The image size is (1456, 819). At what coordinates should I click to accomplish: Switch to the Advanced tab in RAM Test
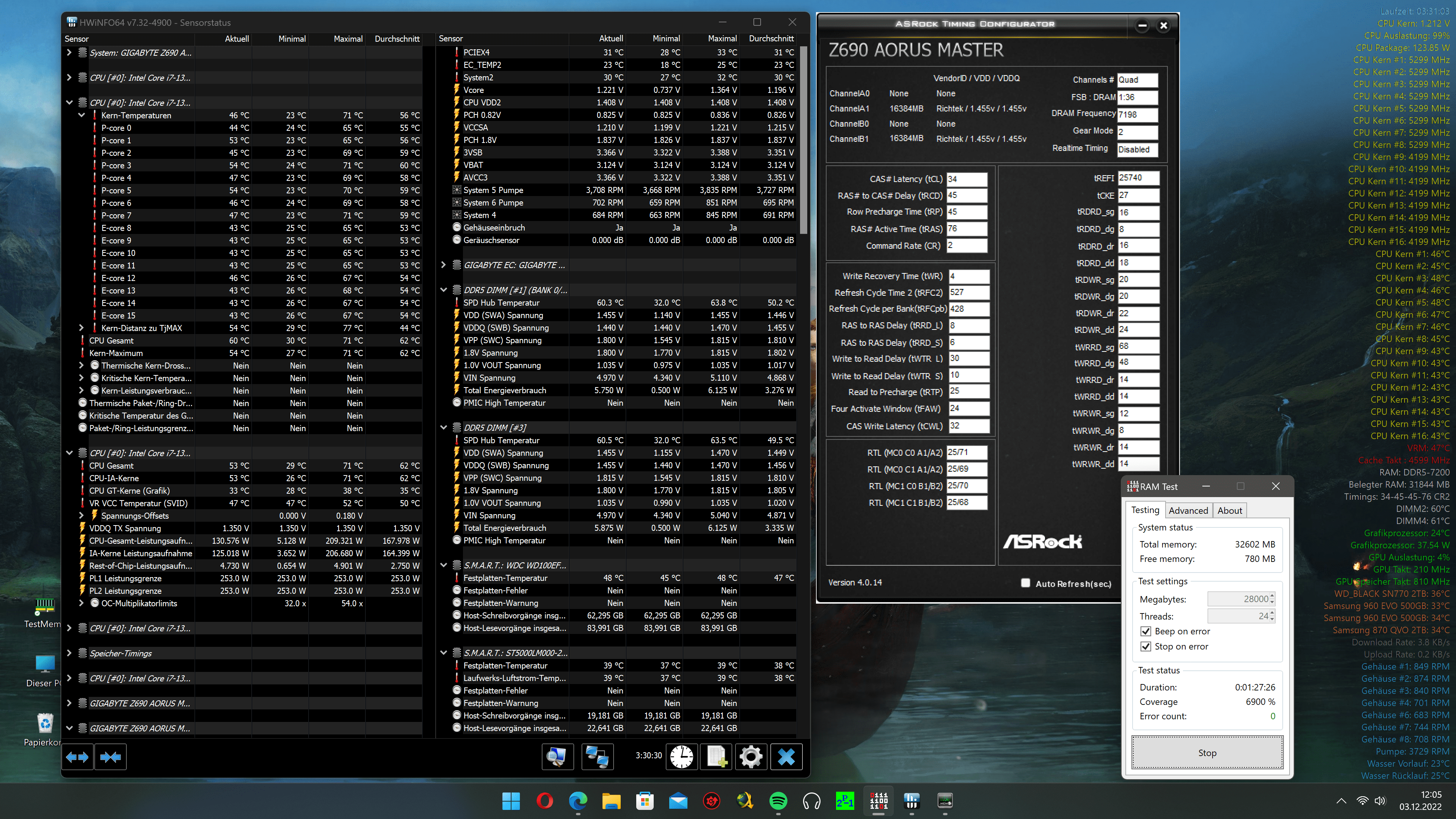1188,510
